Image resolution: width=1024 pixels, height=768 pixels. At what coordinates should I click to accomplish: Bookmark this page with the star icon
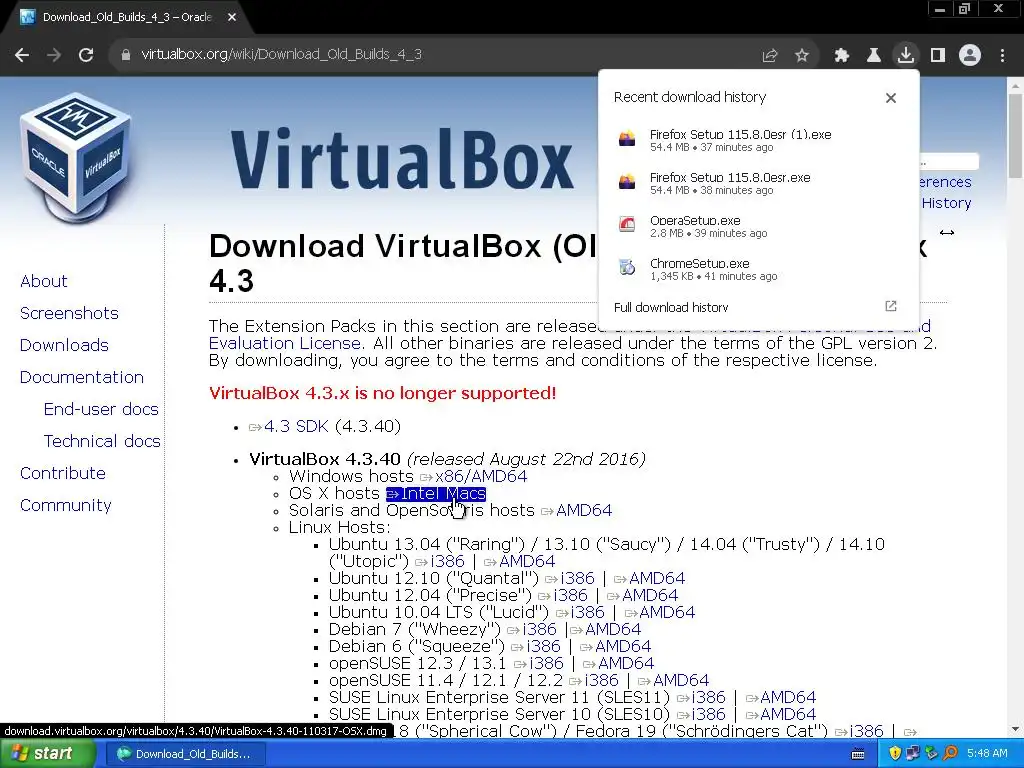coord(802,56)
